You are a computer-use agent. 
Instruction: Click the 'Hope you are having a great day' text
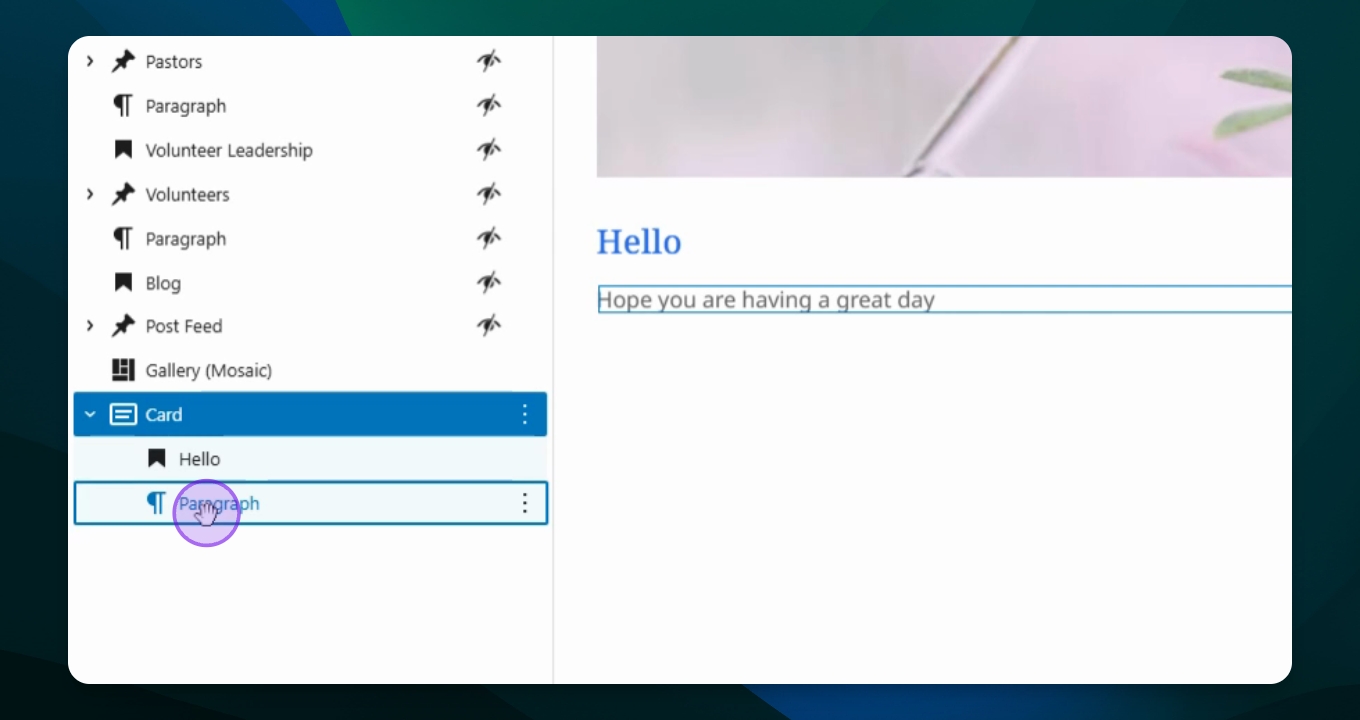click(x=766, y=299)
